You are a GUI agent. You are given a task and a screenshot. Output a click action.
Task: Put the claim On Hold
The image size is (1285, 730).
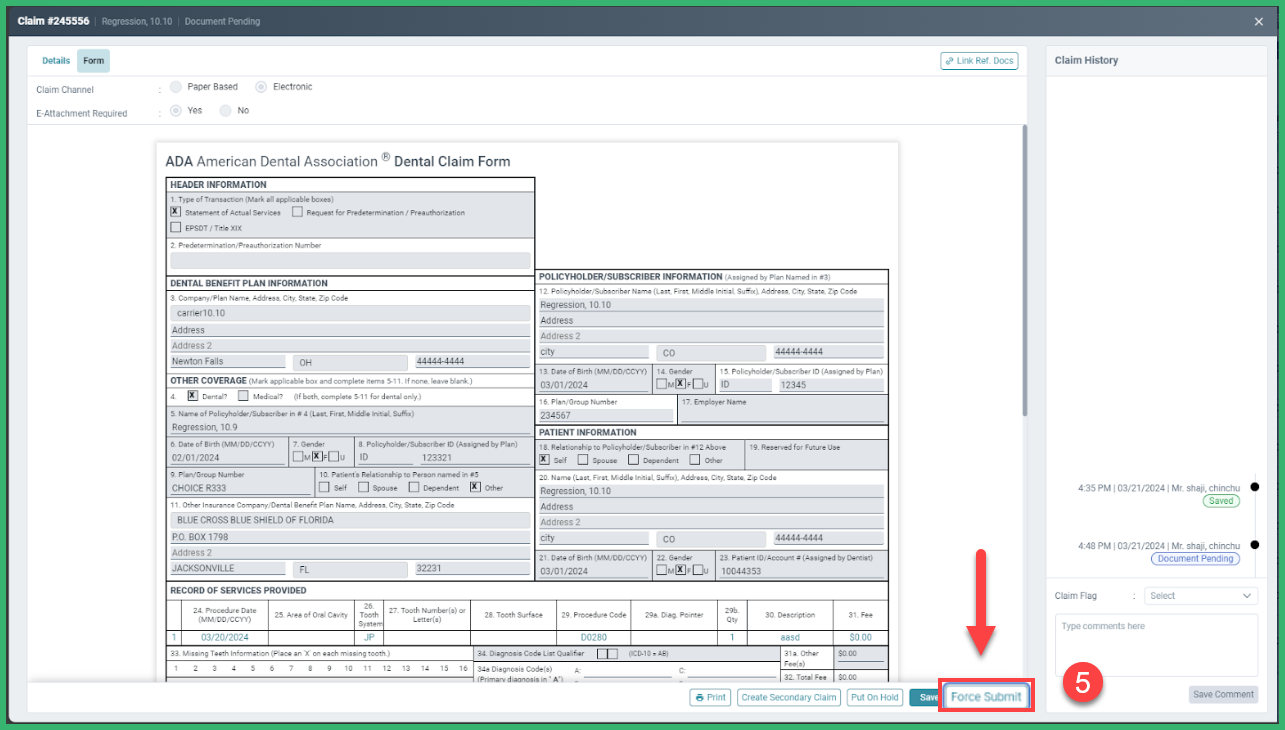pyautogui.click(x=874, y=697)
